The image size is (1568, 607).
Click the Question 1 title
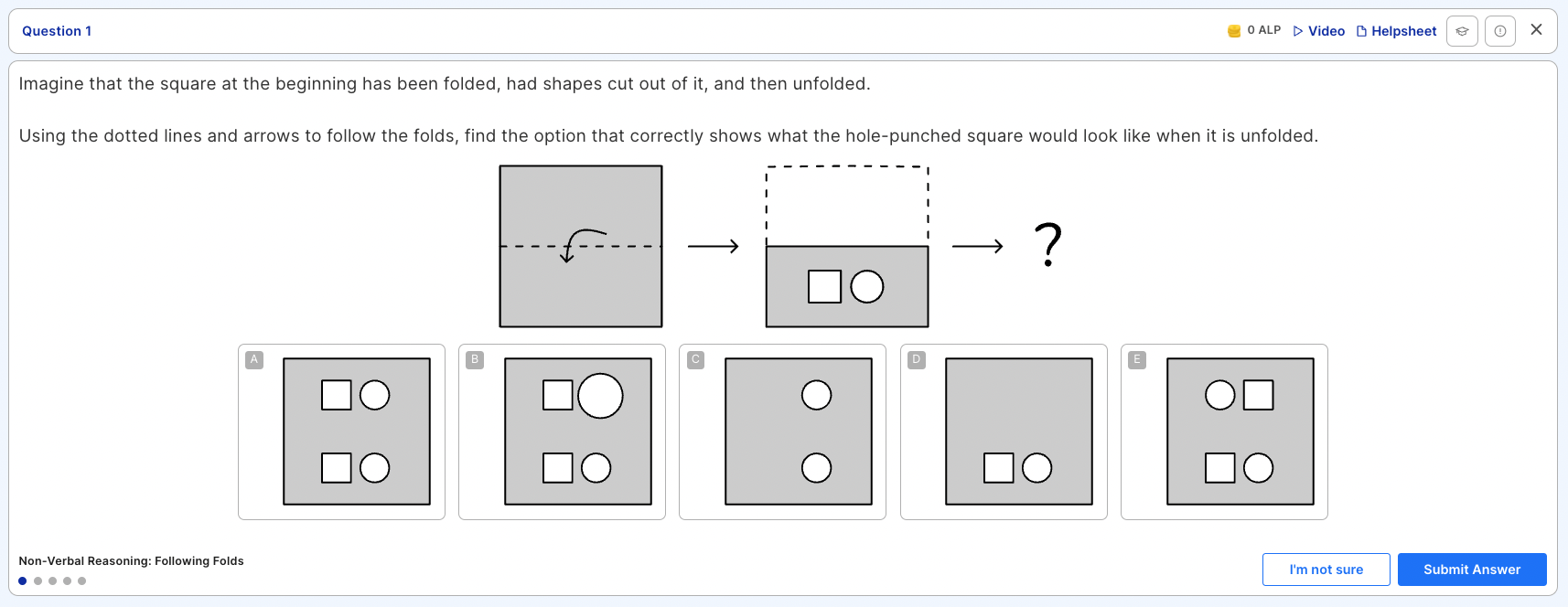pos(57,31)
